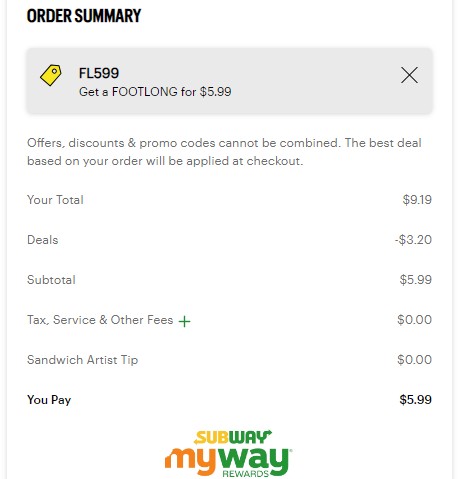This screenshot has width=471, height=479.
Task: Click the $0.00 fees amount
Action: pyautogui.click(x=414, y=320)
